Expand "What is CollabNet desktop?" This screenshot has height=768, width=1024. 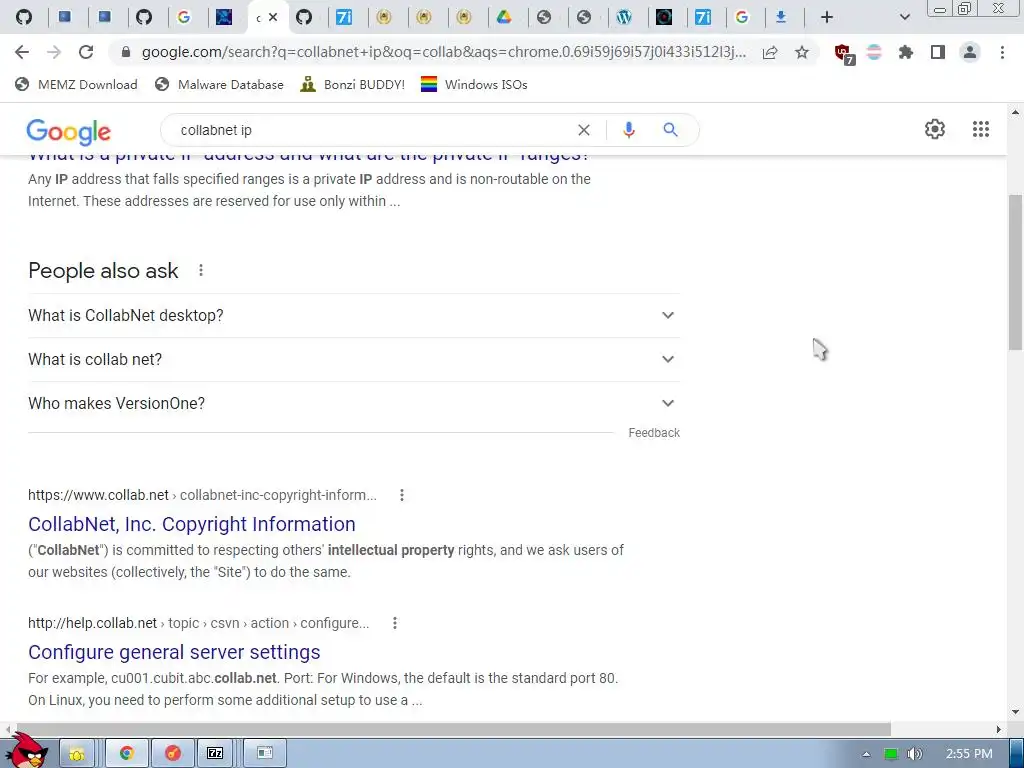(354, 315)
